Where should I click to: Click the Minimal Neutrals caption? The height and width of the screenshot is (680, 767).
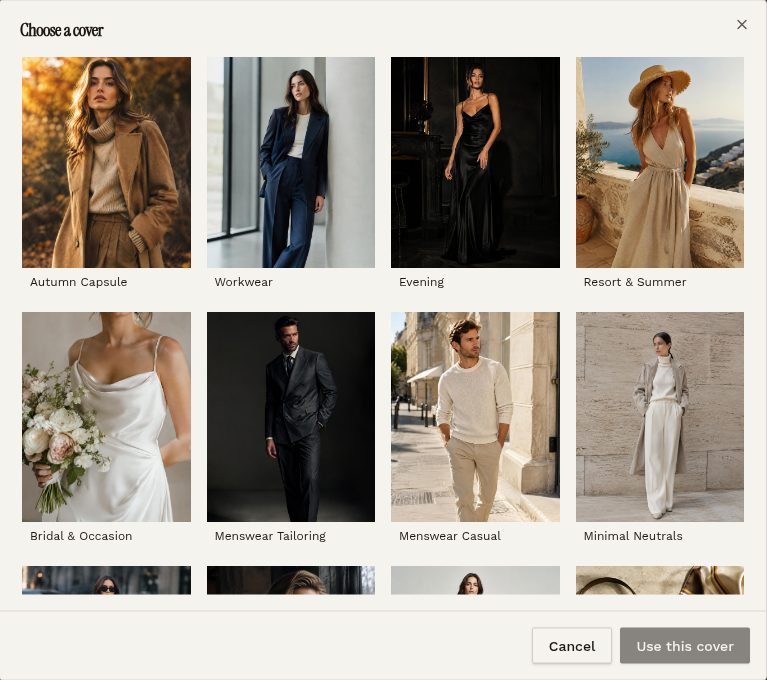pos(633,536)
